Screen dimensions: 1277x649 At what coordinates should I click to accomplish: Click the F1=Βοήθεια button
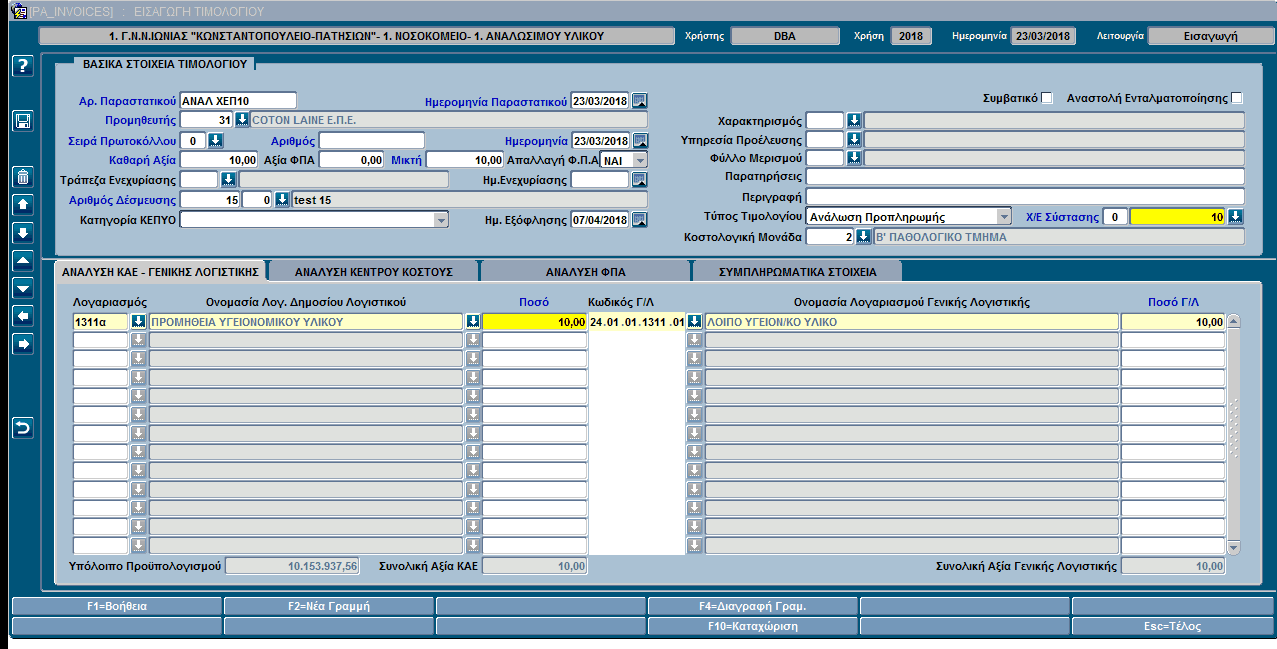(x=117, y=606)
